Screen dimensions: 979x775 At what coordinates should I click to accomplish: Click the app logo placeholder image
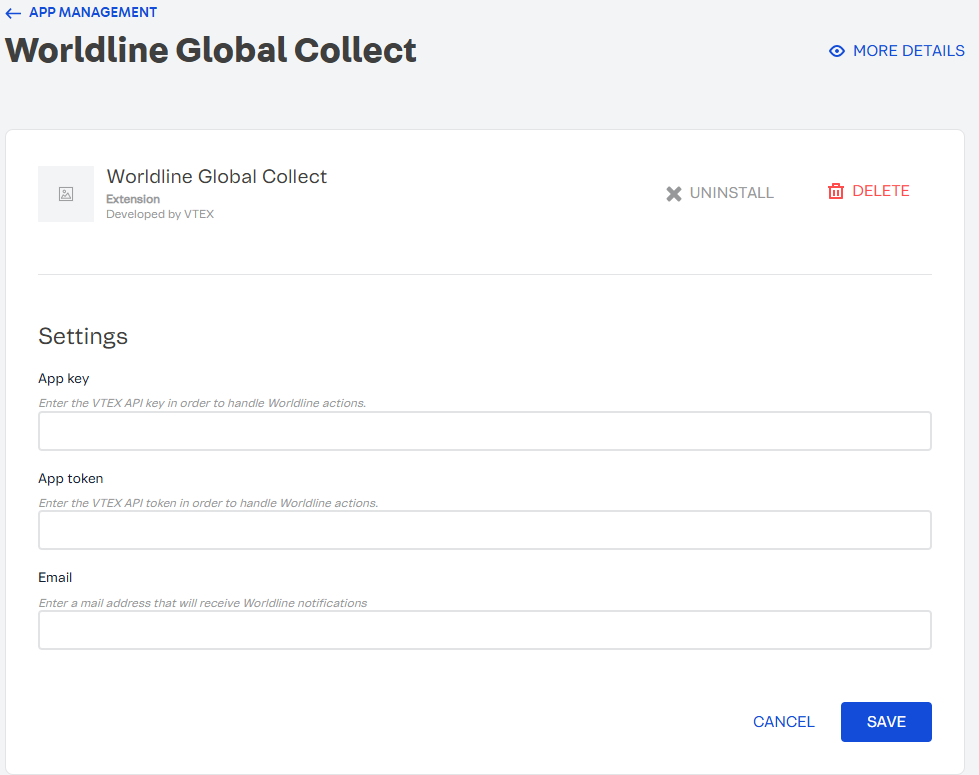pyautogui.click(x=65, y=193)
